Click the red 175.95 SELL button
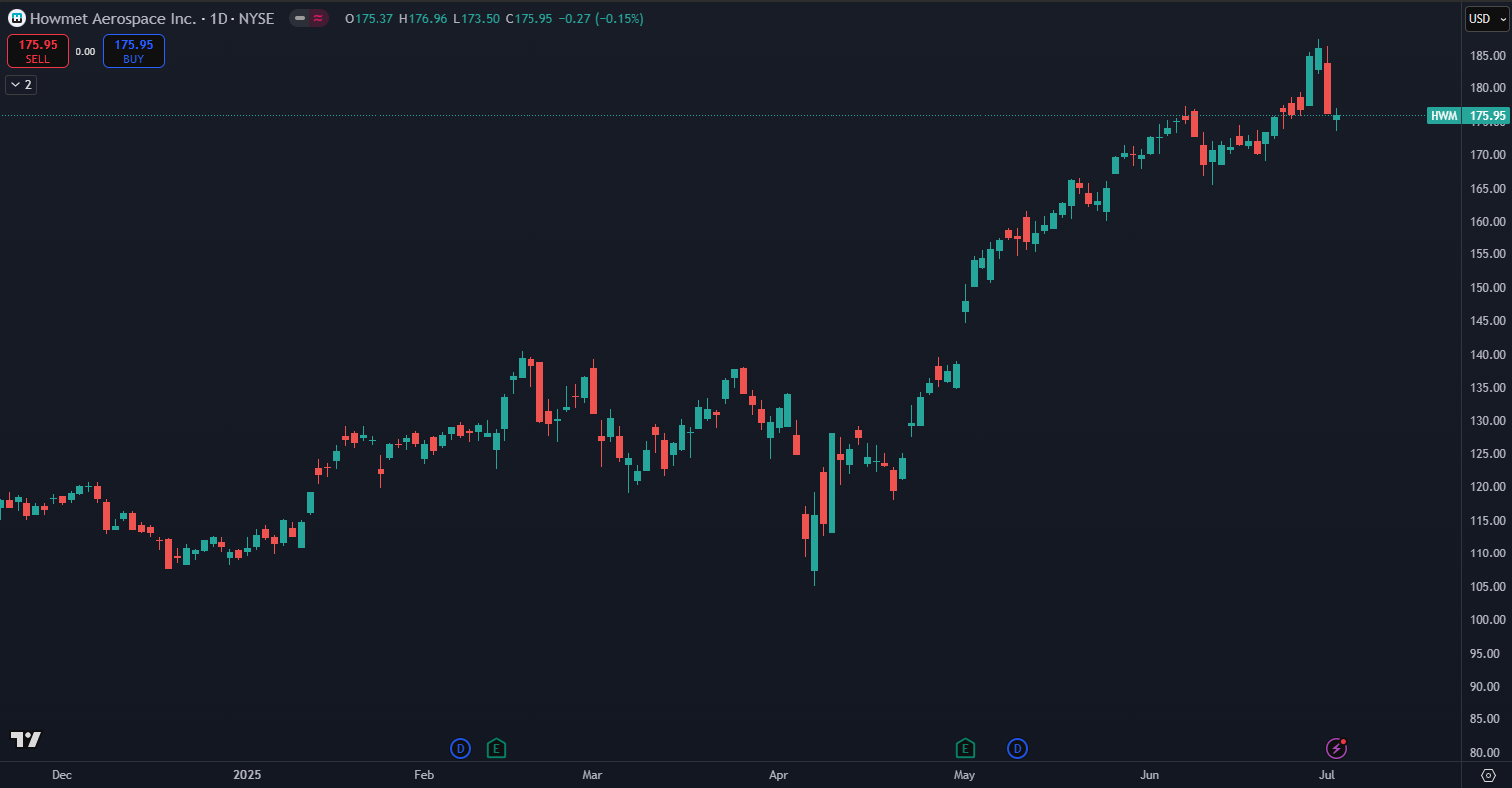Viewport: 1512px width, 788px height. (38, 51)
